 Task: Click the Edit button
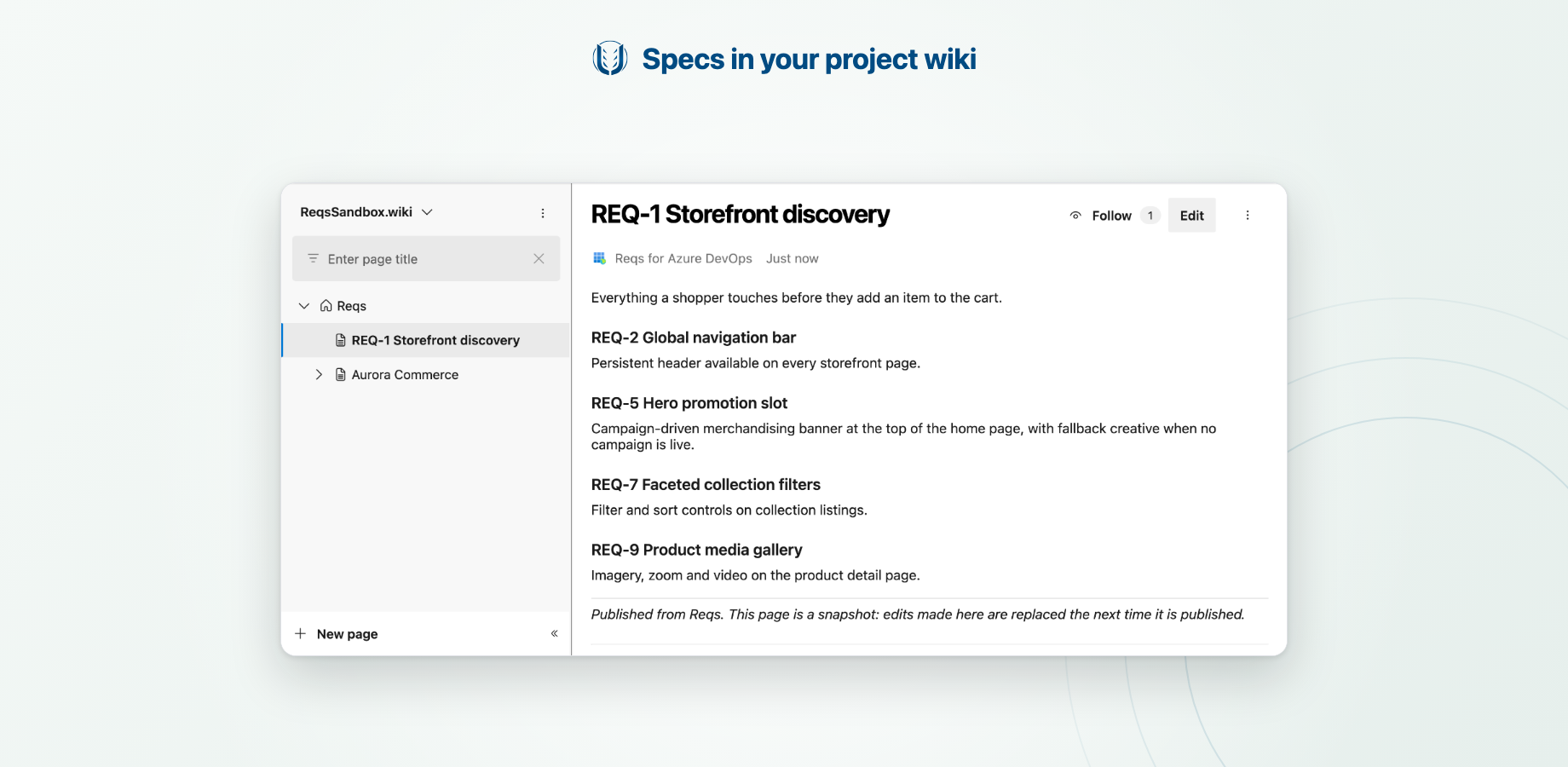(1191, 216)
